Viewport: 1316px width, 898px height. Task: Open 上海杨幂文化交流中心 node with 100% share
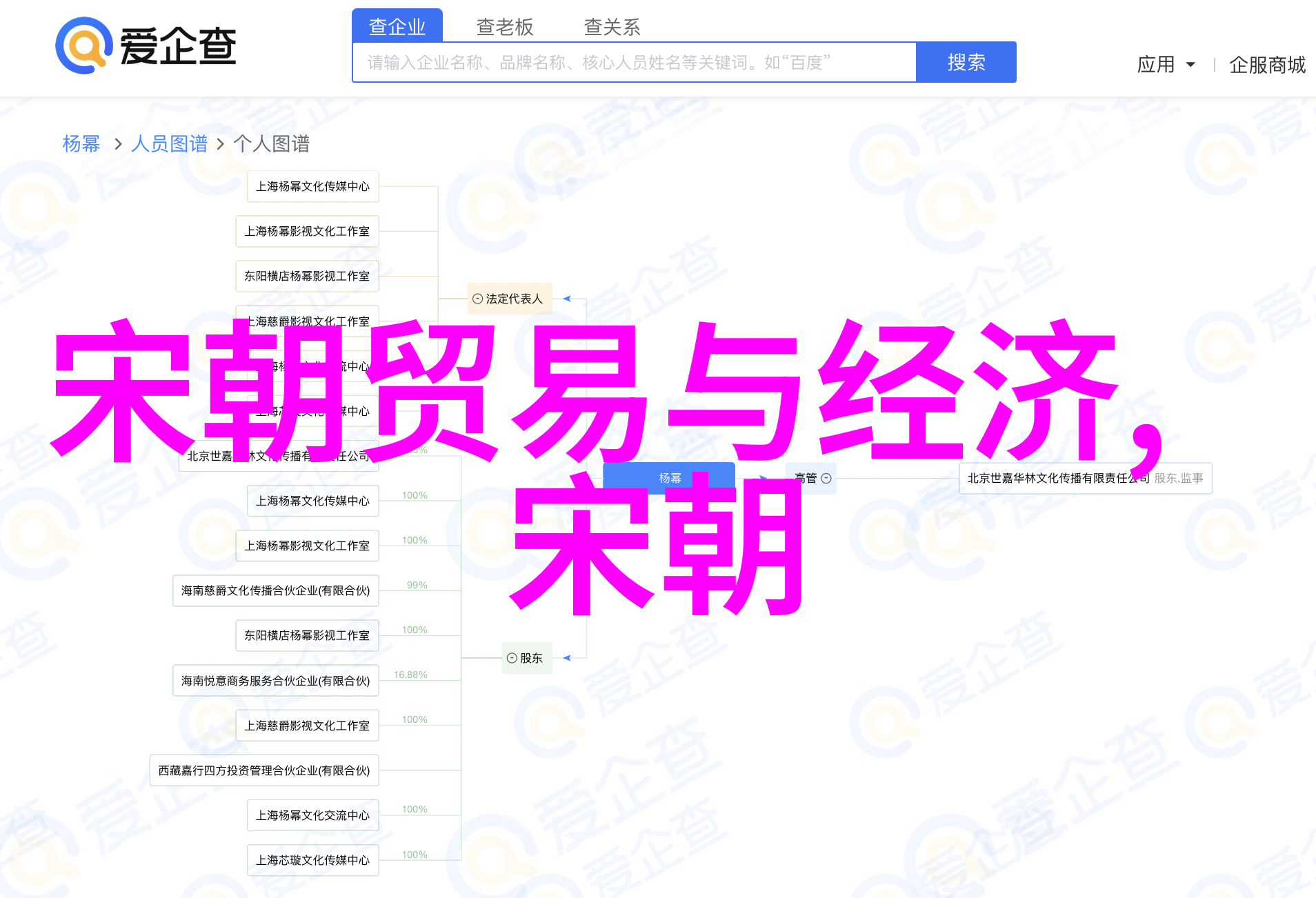[x=313, y=815]
